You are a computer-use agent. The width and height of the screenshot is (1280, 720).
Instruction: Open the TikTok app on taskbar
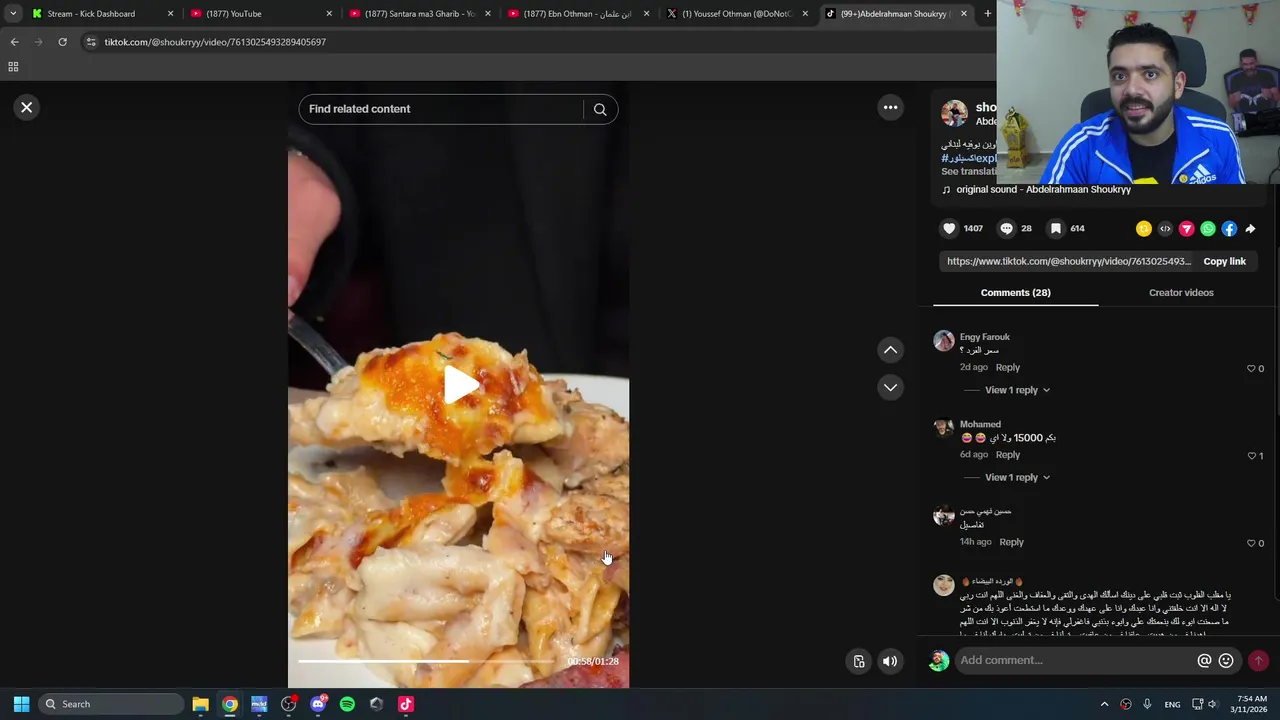[x=405, y=704]
